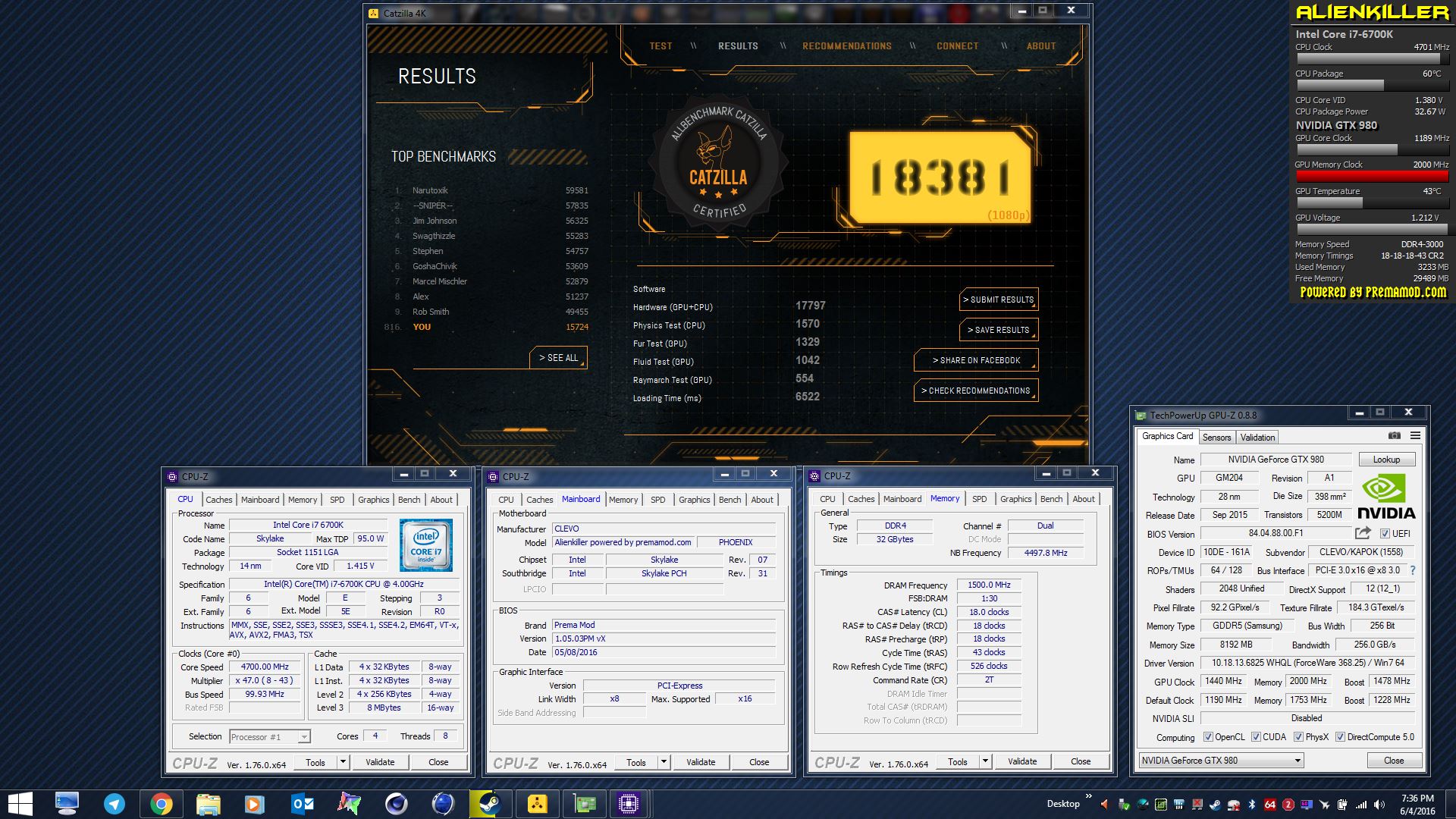1456x819 pixels.
Task: Click the Bus Interface question mark in GPU-Z
Action: click(x=1413, y=570)
